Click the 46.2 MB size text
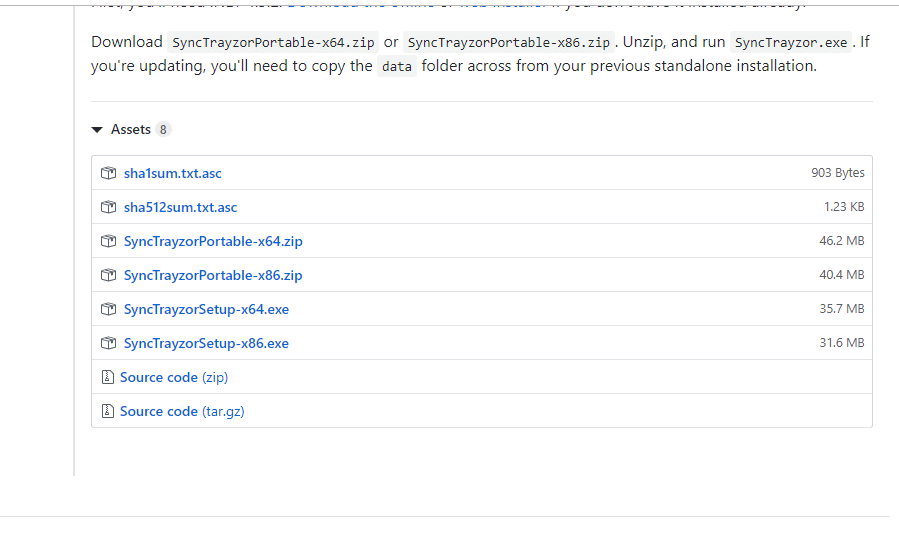899x546 pixels. coord(842,241)
